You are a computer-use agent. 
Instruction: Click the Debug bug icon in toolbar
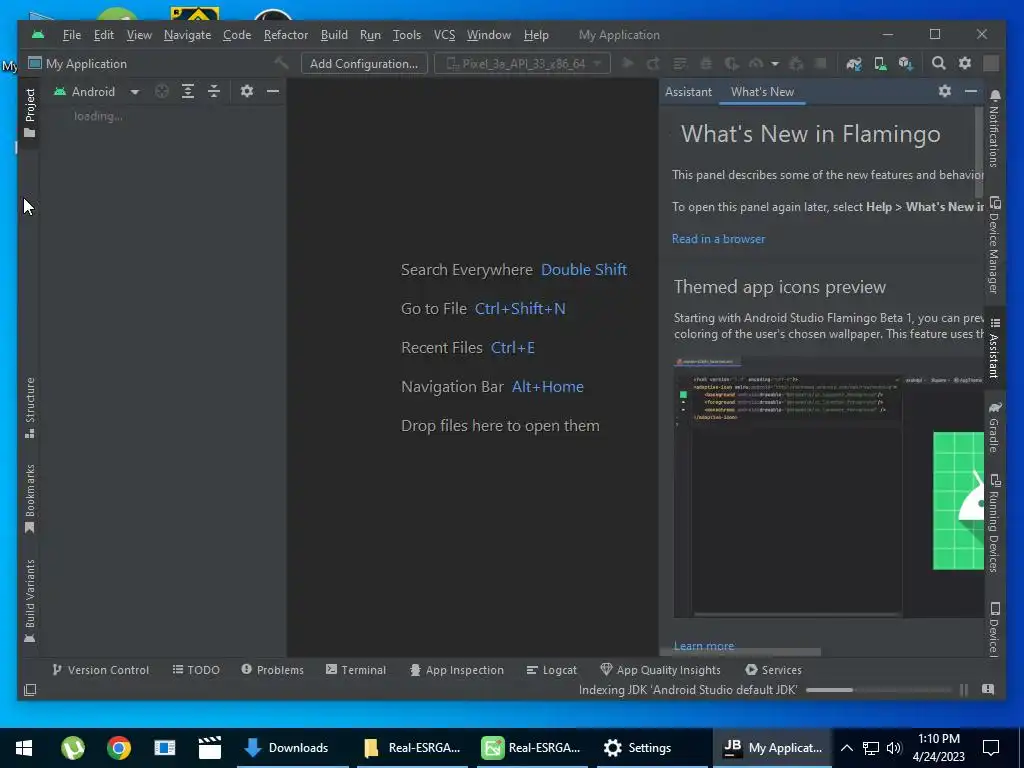(x=706, y=63)
